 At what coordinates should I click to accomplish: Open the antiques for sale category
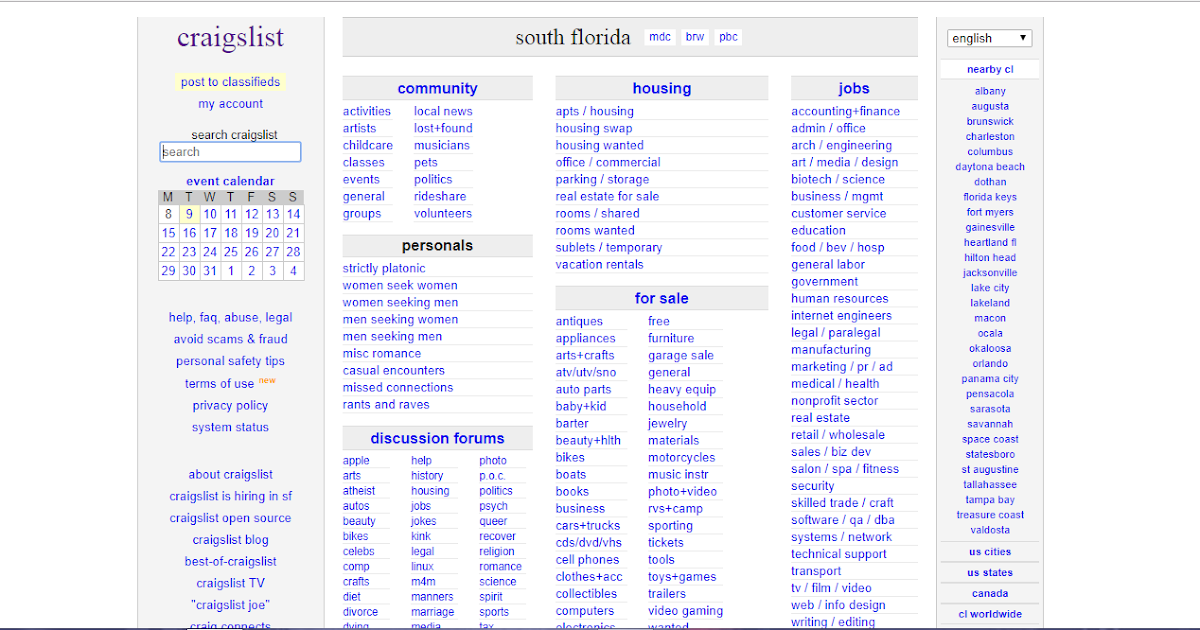tap(579, 322)
